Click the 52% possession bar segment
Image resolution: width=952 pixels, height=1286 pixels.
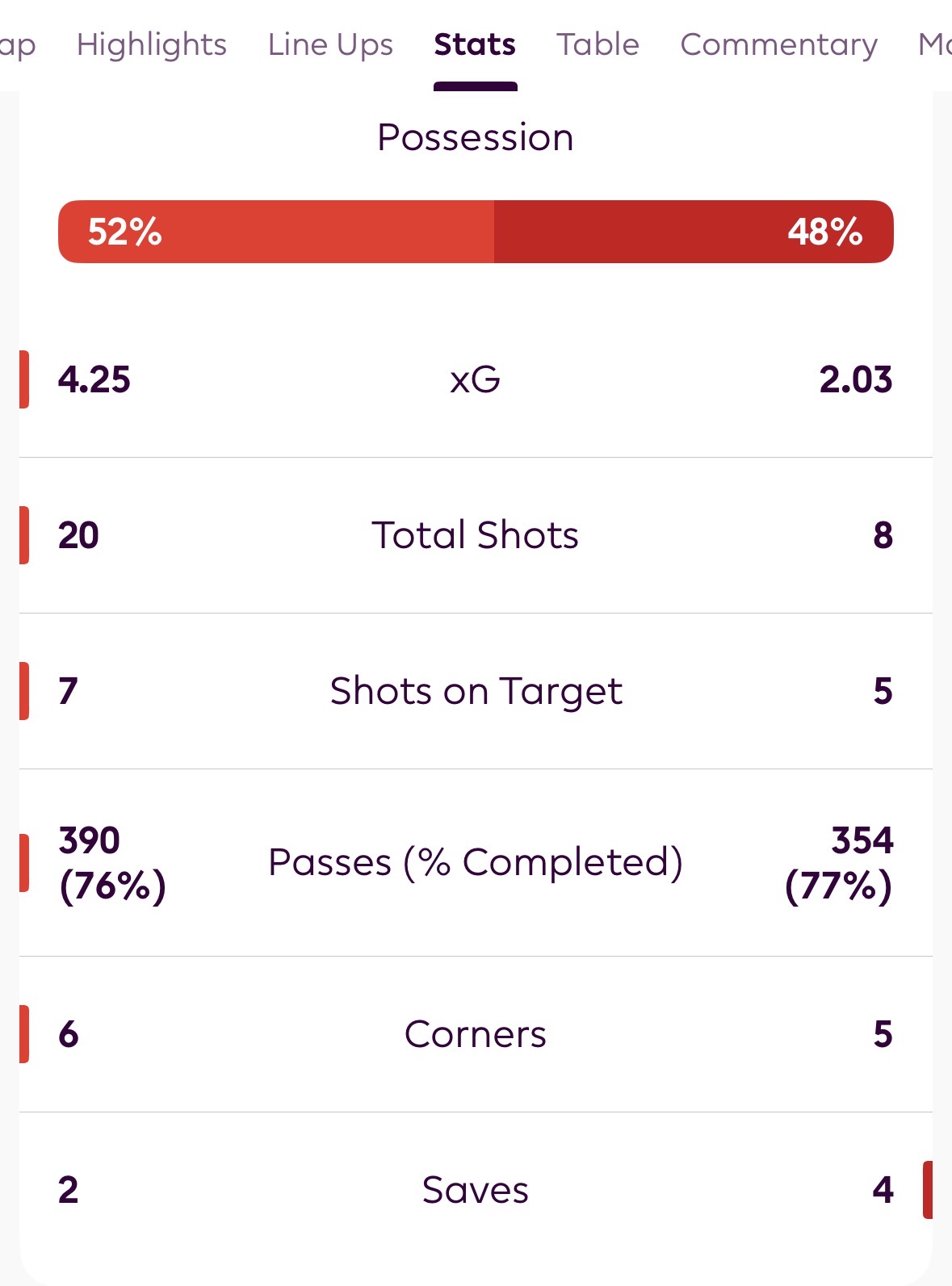pyautogui.click(x=276, y=232)
